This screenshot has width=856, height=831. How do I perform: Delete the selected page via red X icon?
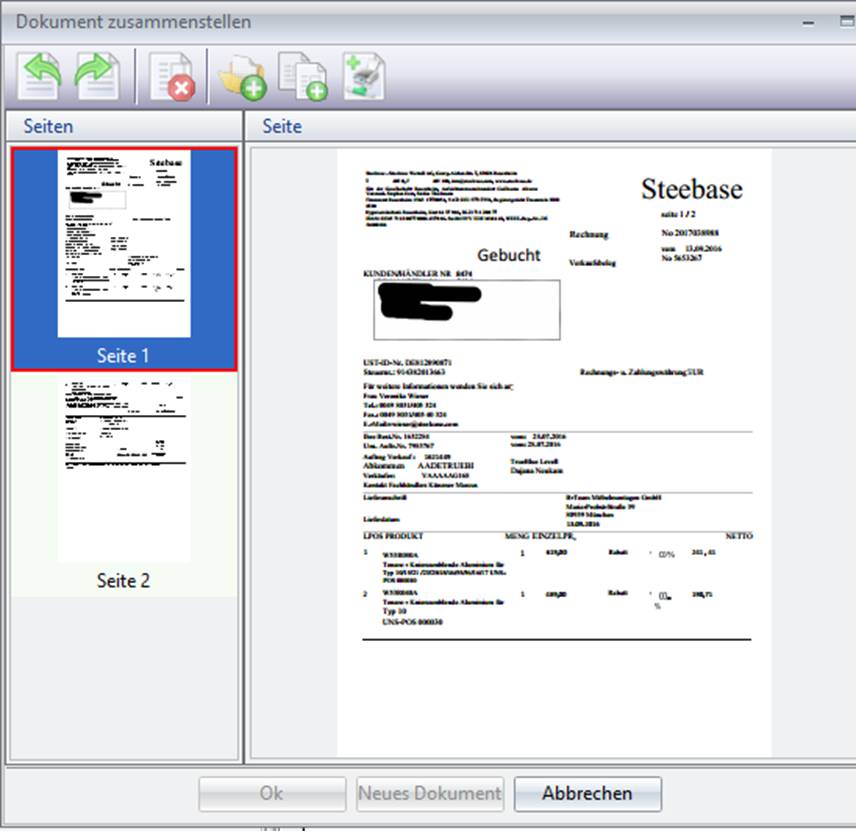point(172,76)
